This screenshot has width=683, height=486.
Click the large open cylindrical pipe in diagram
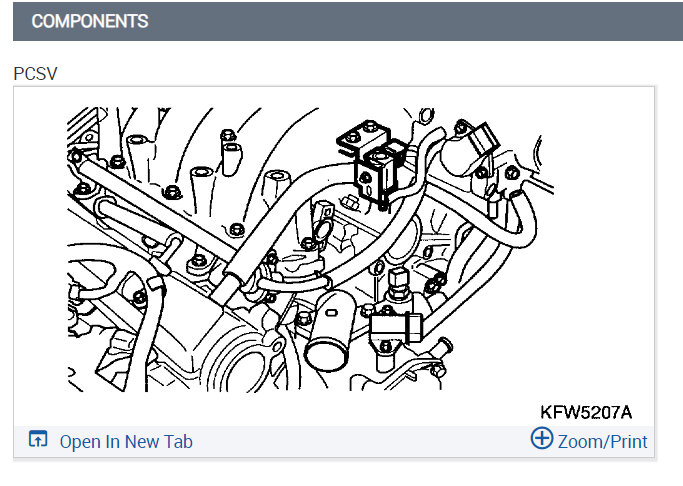click(x=330, y=330)
